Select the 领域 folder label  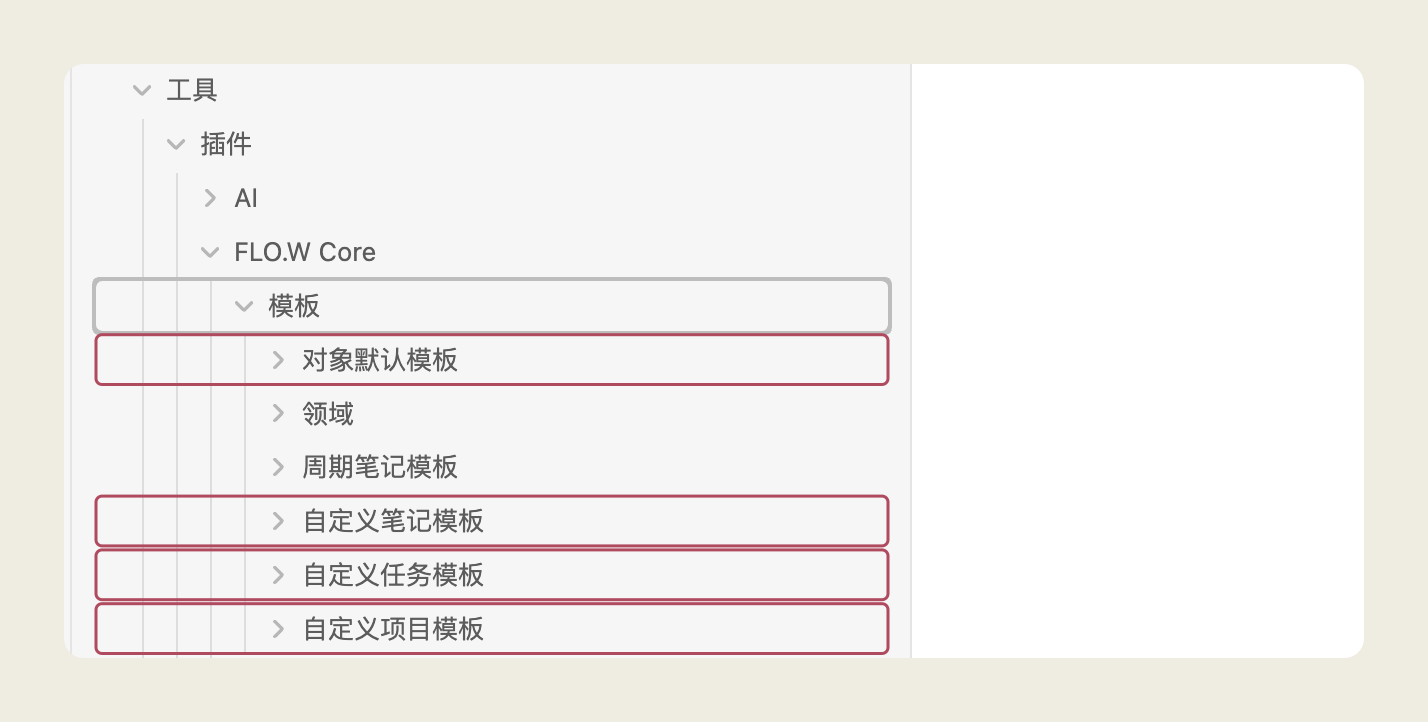pyautogui.click(x=328, y=413)
